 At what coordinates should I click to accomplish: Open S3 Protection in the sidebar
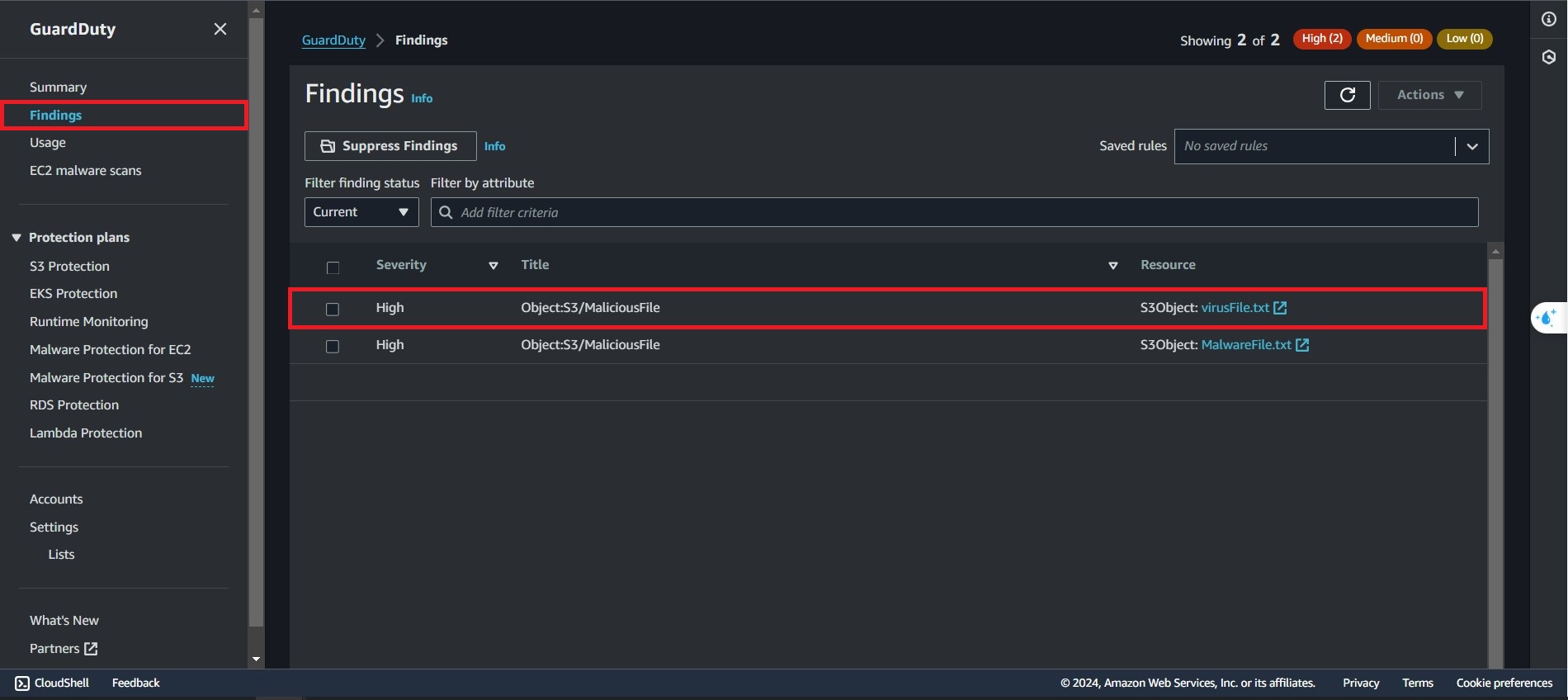tap(69, 266)
